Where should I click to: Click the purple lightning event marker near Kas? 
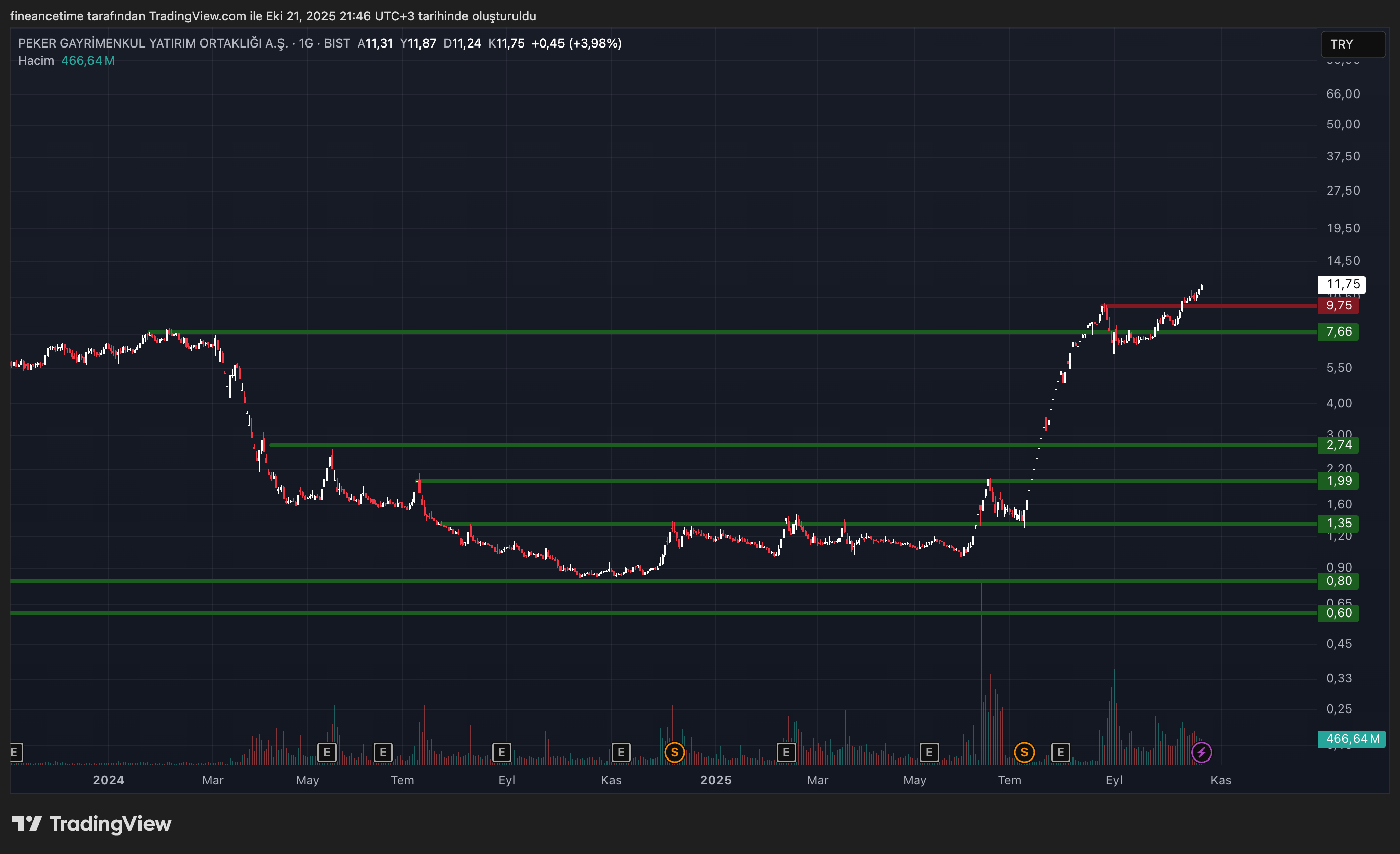coord(1201,752)
